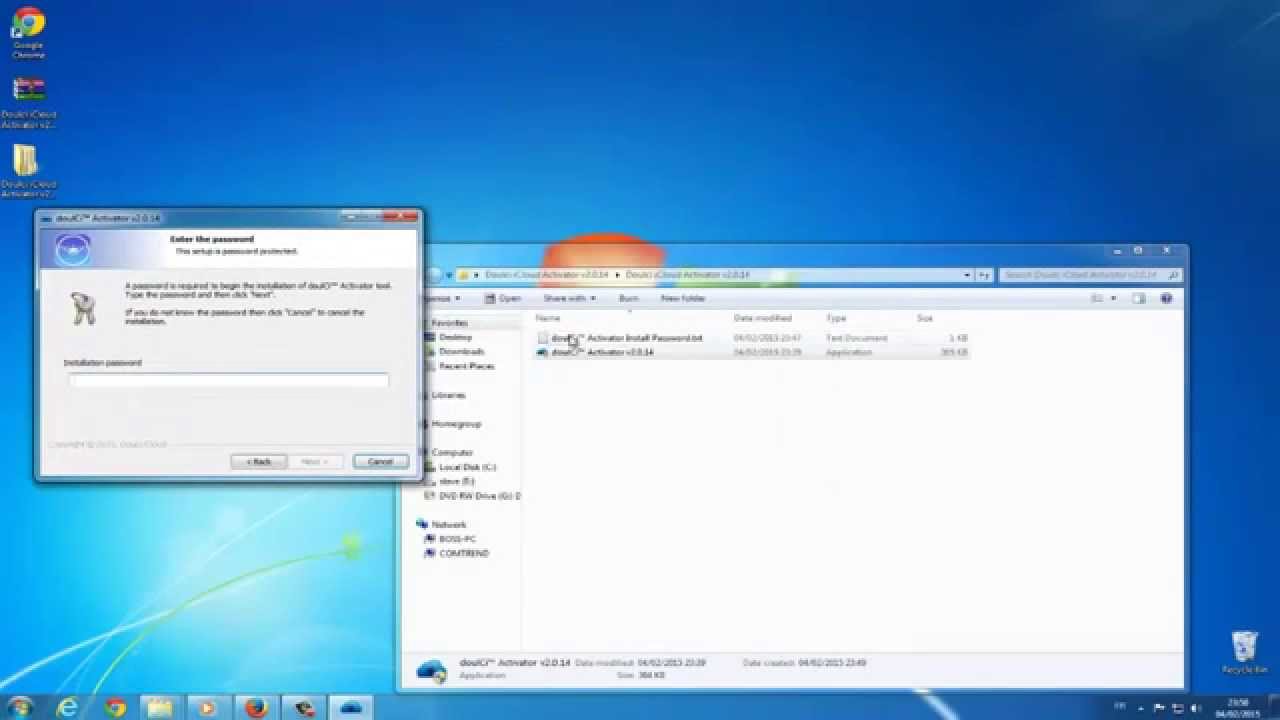Click the help icon in Explorer toolbar
Viewport: 1280px width, 720px height.
(x=1166, y=298)
